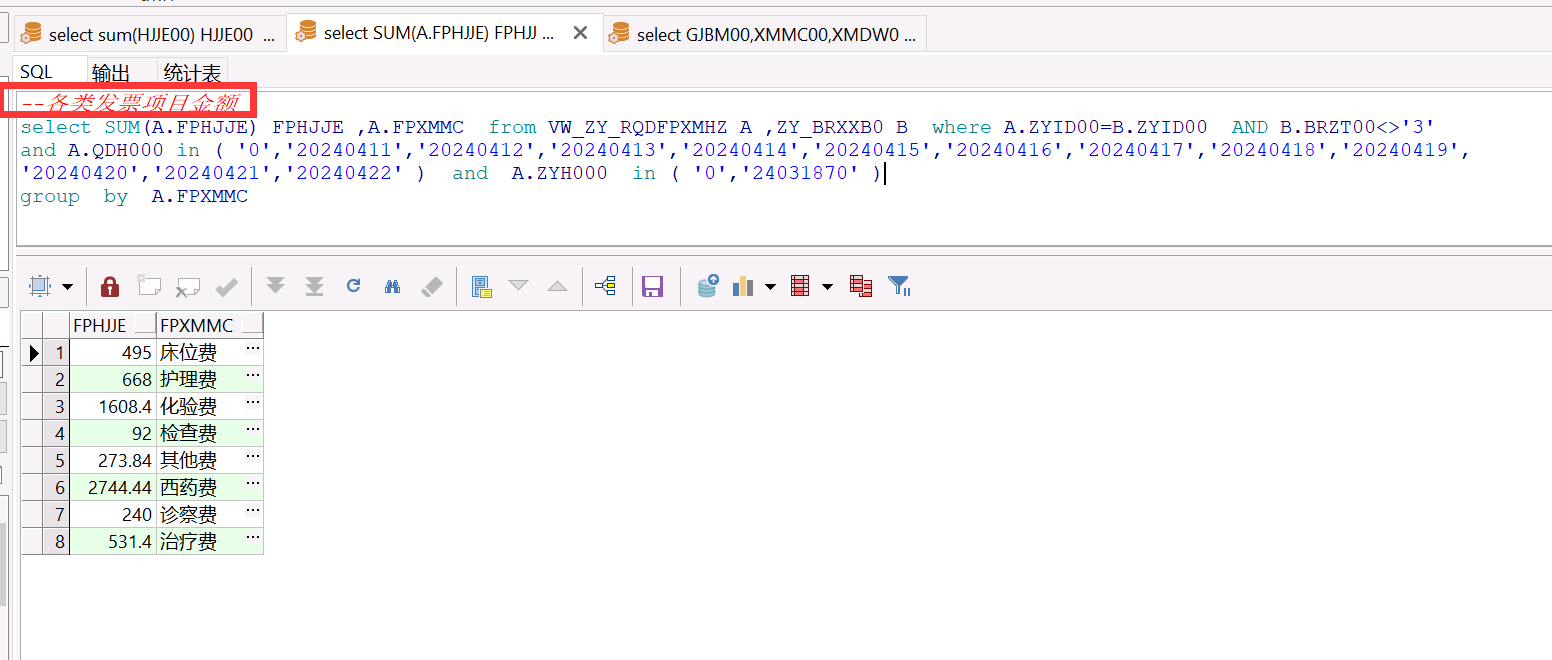Screen dimensions: 1552x660
Task: Click the grid select-cells tool icon
Action: [40, 286]
